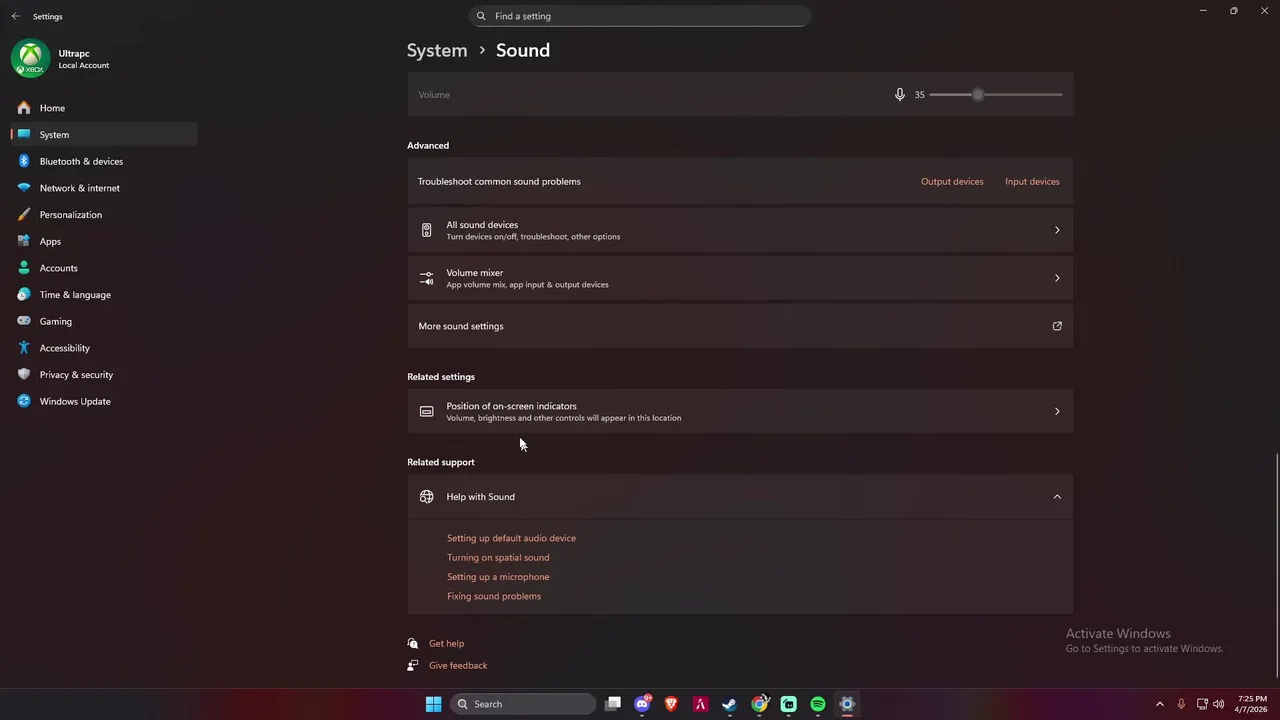
Task: Open Turning on spatial sound link
Action: point(498,558)
